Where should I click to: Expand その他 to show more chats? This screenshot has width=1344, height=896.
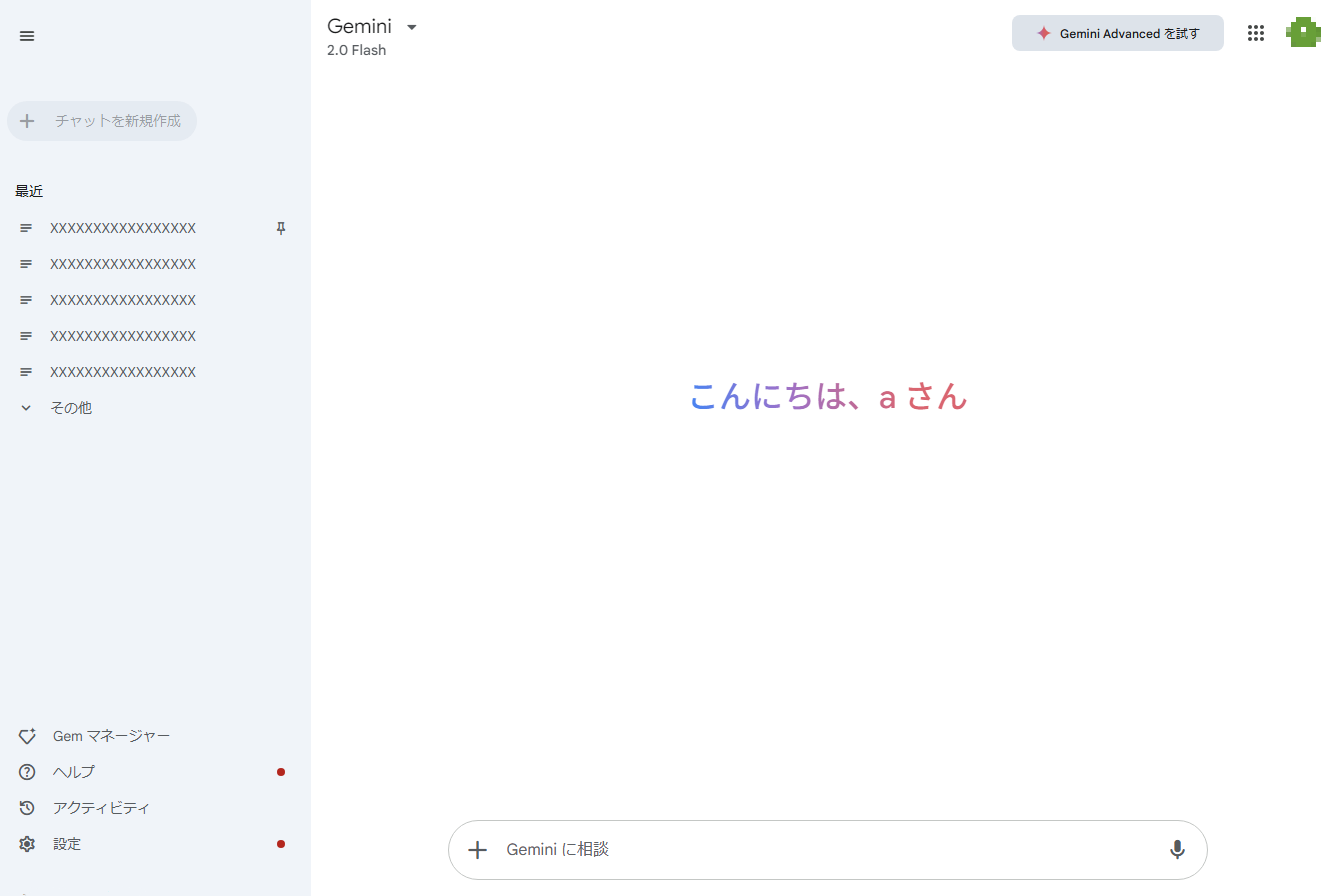coord(70,408)
